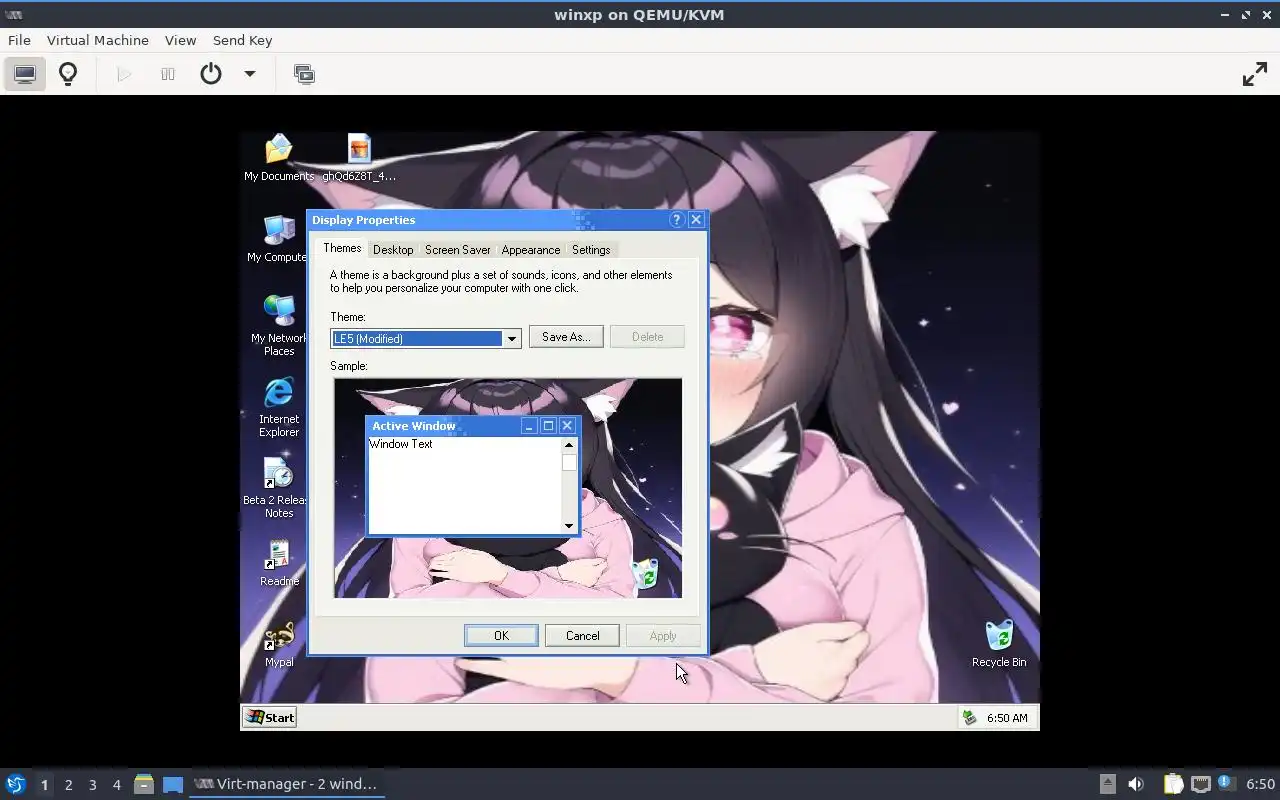Toggle fullscreen with the arrows icon

coord(1254,74)
